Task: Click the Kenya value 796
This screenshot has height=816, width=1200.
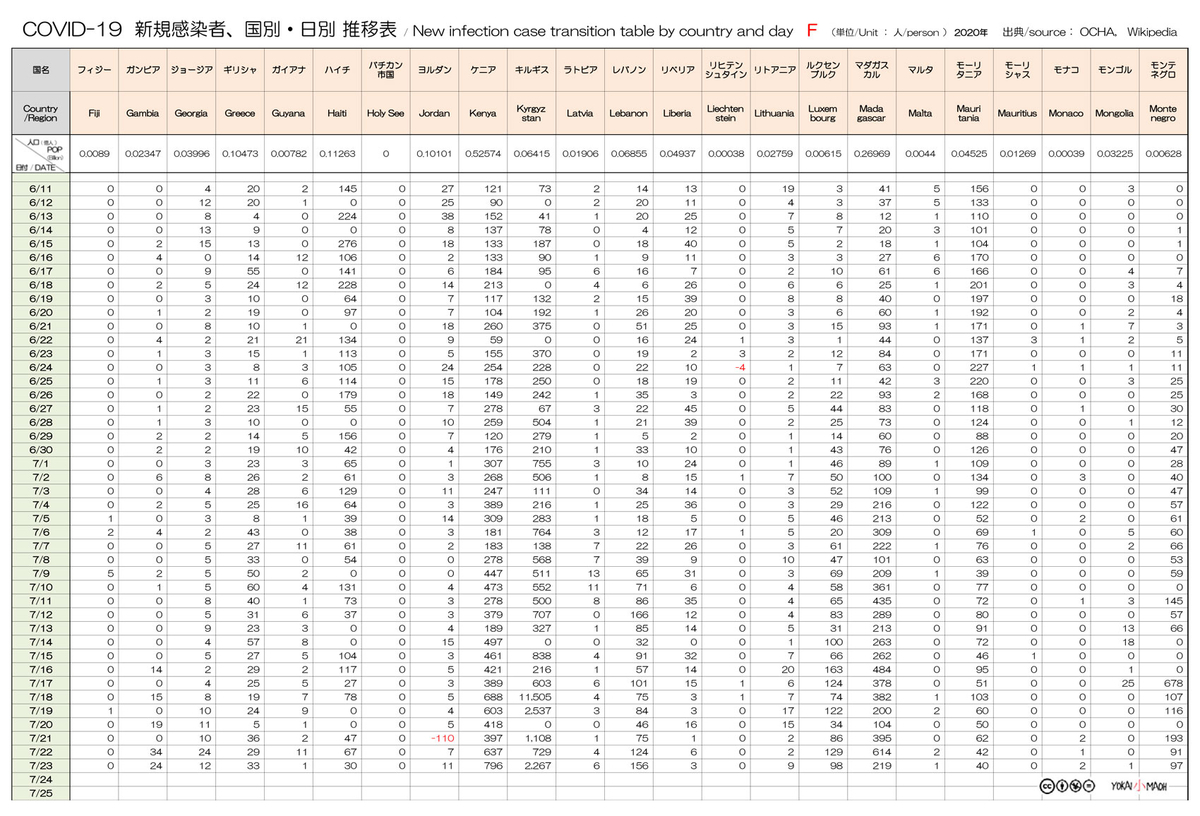Action: pyautogui.click(x=493, y=765)
